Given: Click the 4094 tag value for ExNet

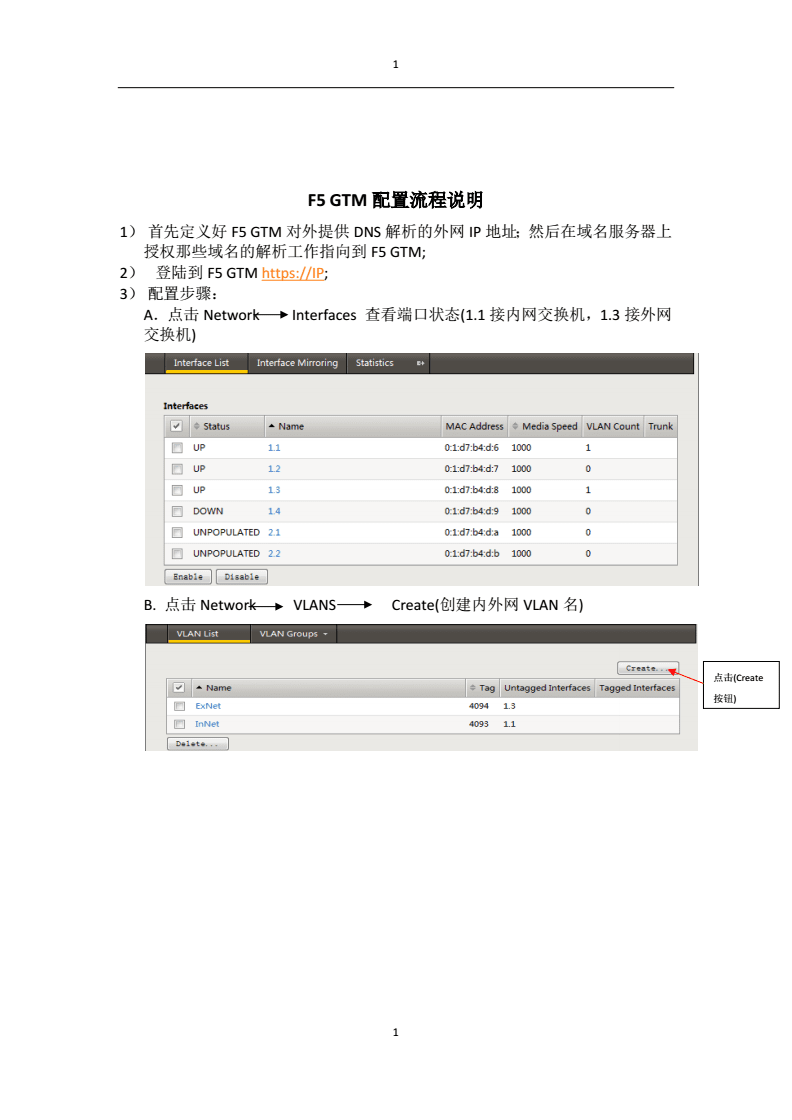Looking at the screenshot, I should click(478, 706).
